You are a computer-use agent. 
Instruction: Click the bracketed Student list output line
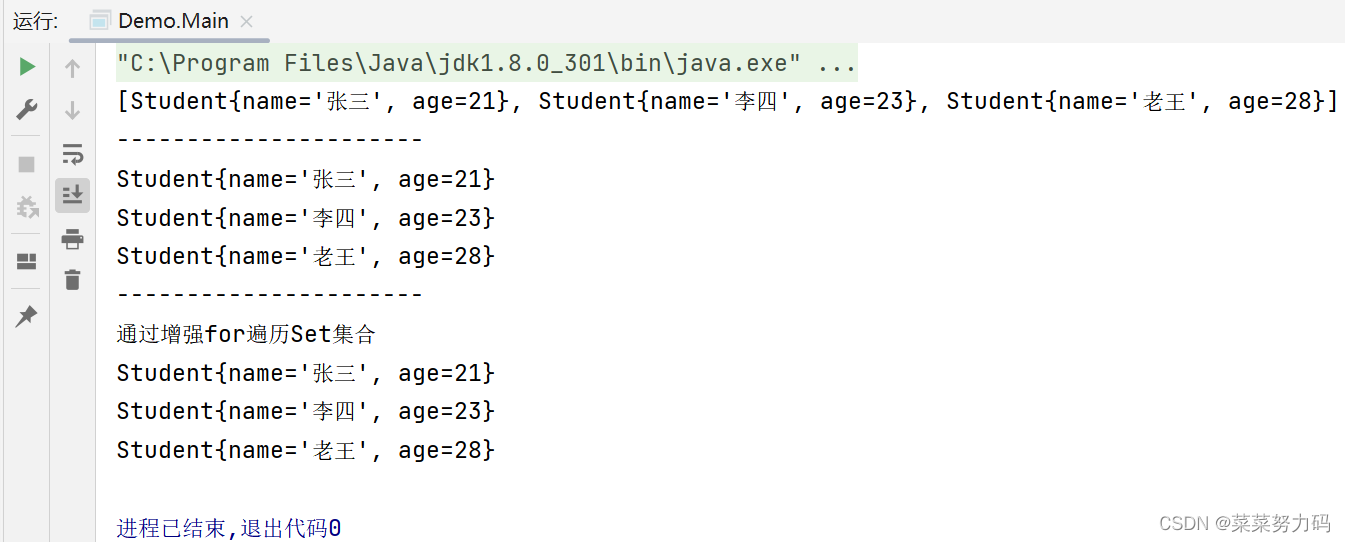tap(726, 102)
